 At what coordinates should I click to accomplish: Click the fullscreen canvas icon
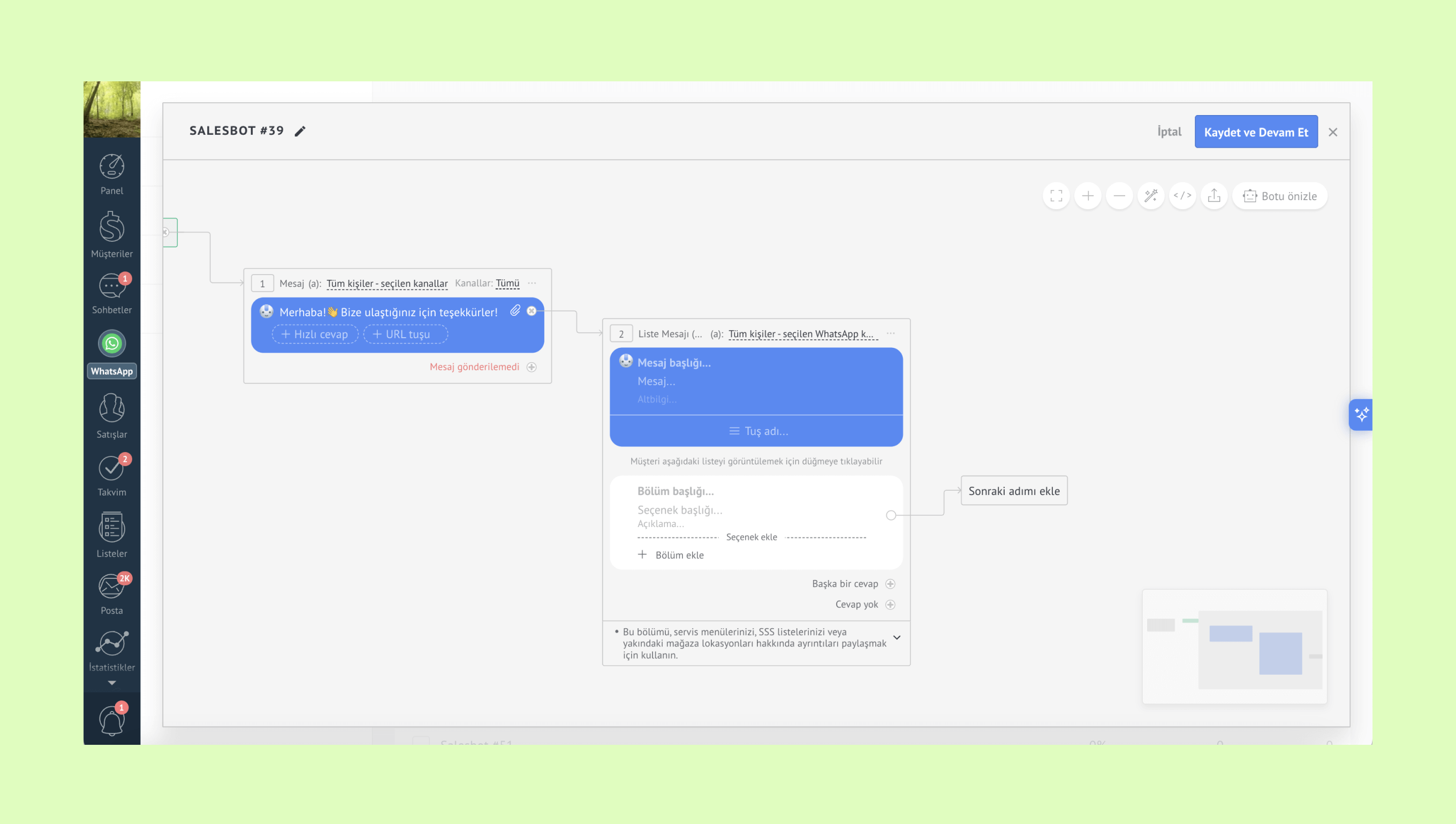point(1056,196)
